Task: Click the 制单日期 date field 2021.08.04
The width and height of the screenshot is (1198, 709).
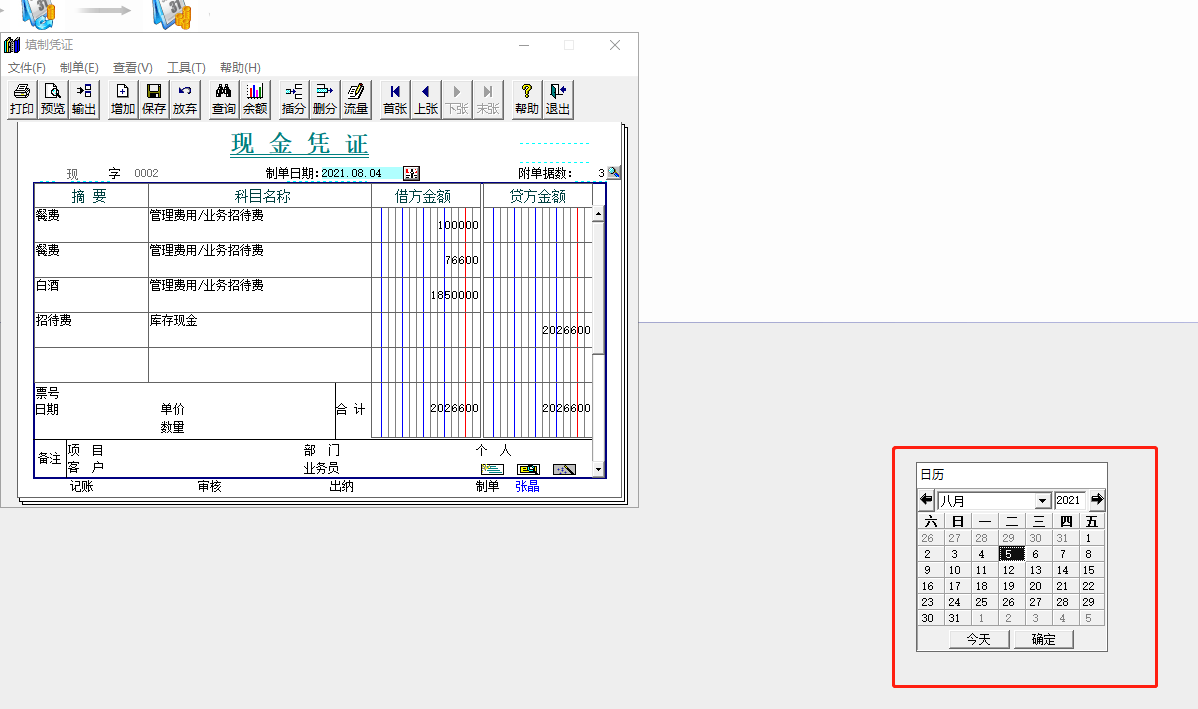Action: 361,173
